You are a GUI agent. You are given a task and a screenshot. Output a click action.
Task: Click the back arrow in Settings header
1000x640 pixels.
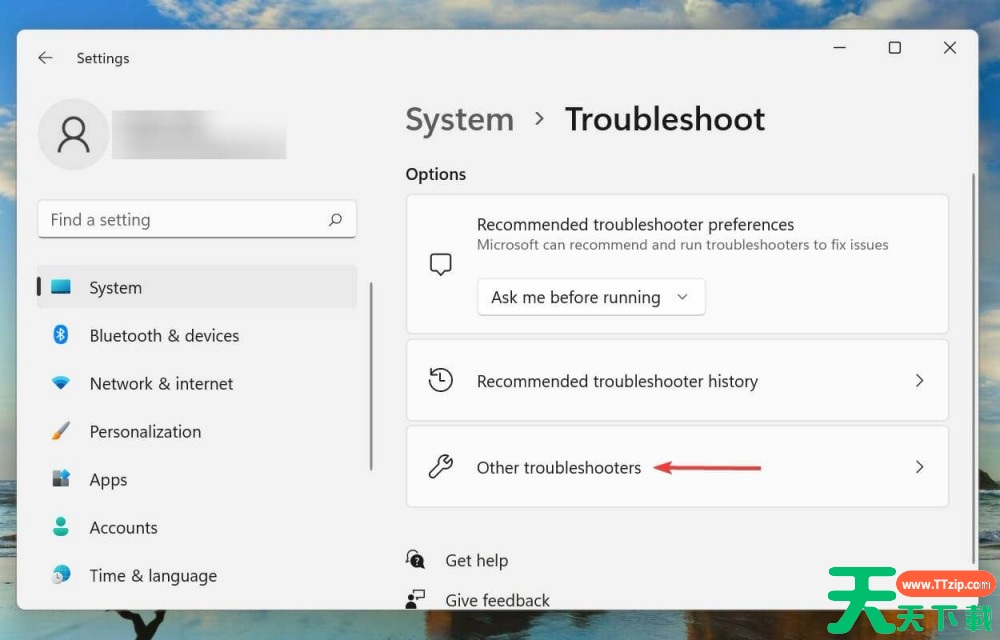45,58
